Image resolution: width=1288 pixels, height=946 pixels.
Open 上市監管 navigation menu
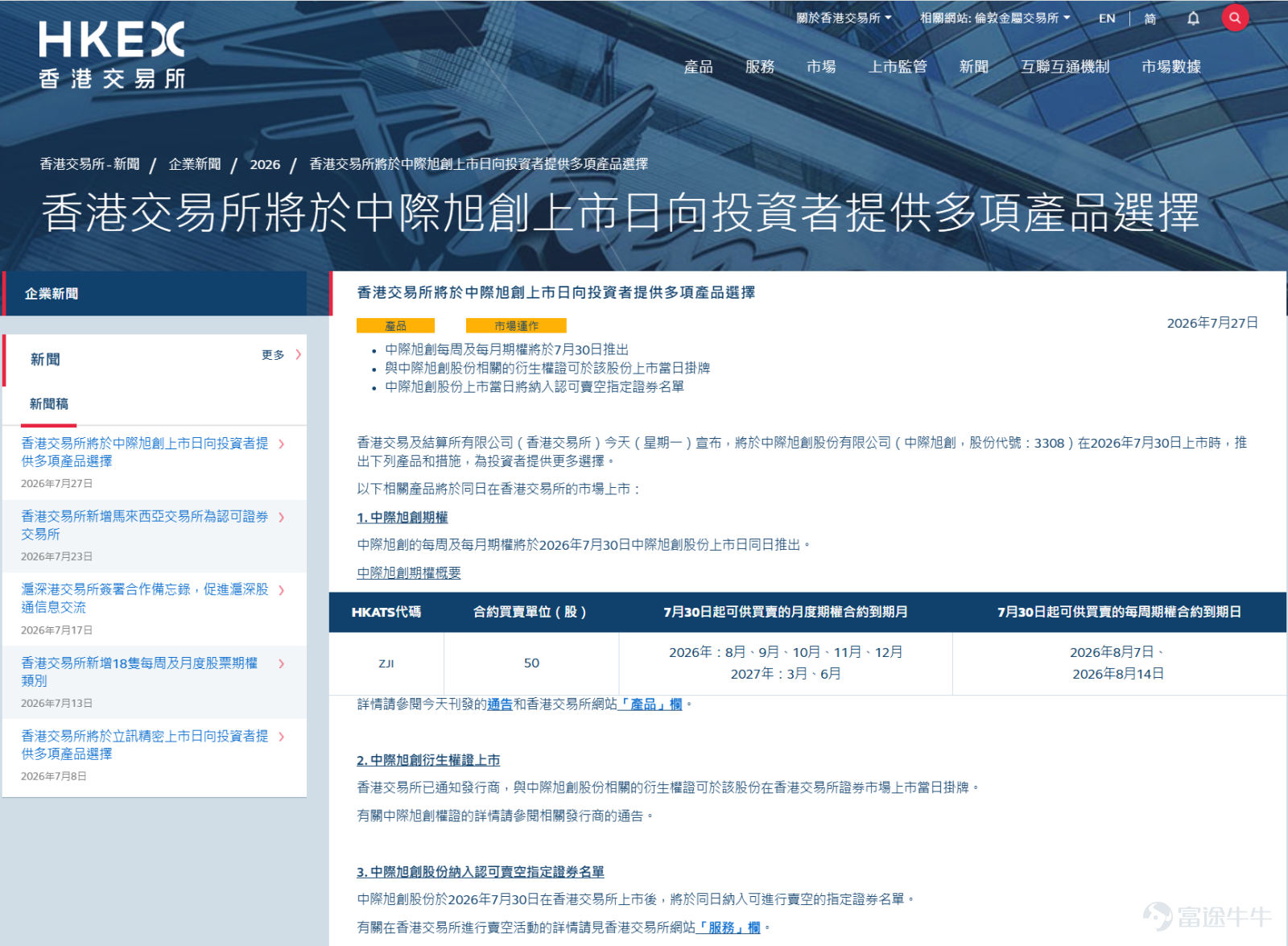[x=898, y=67]
